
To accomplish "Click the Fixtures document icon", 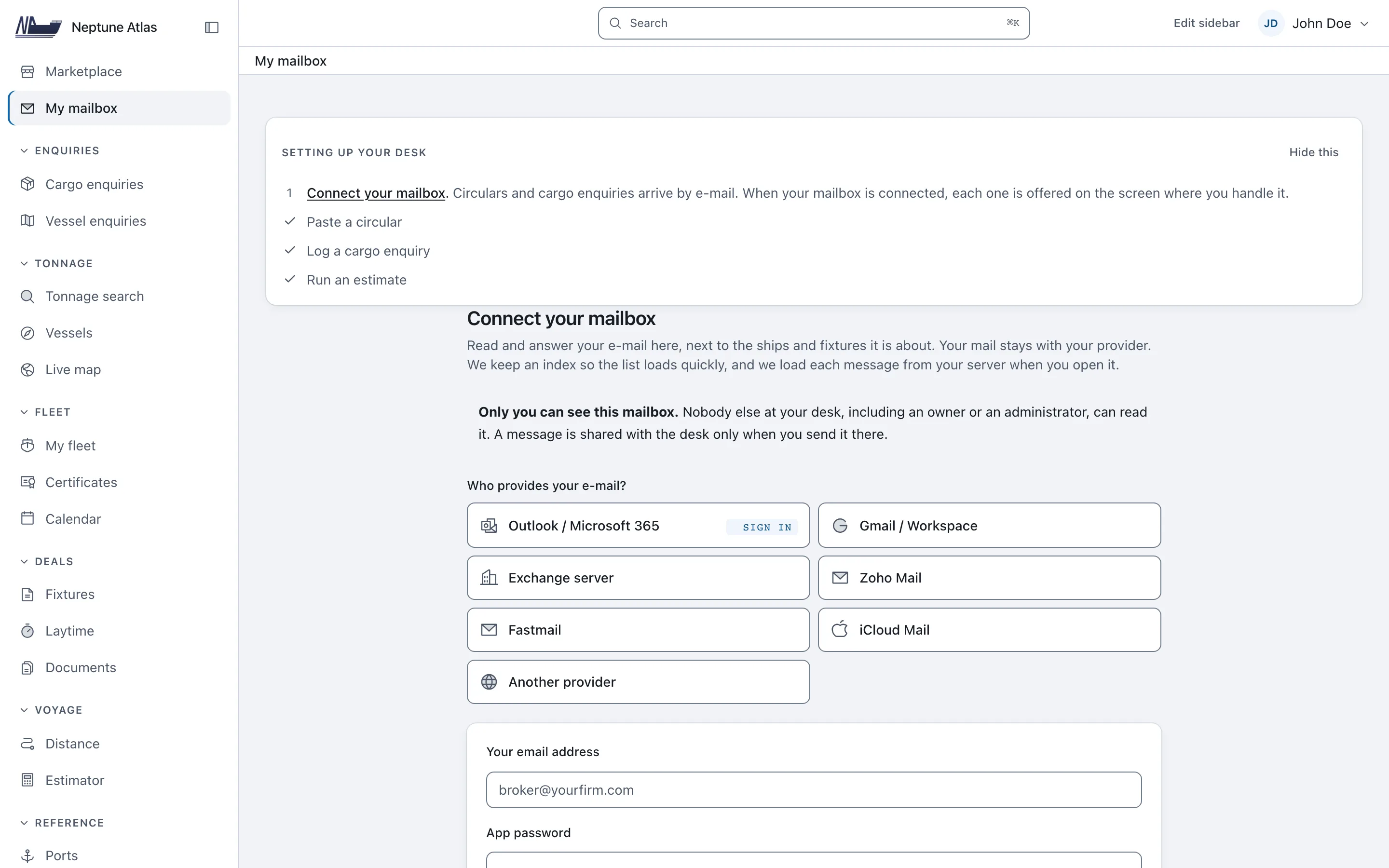I will (27, 594).
